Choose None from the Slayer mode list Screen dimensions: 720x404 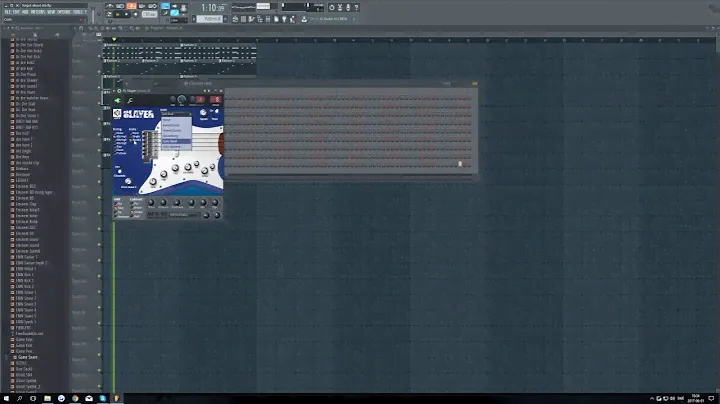pyautogui.click(x=168, y=119)
